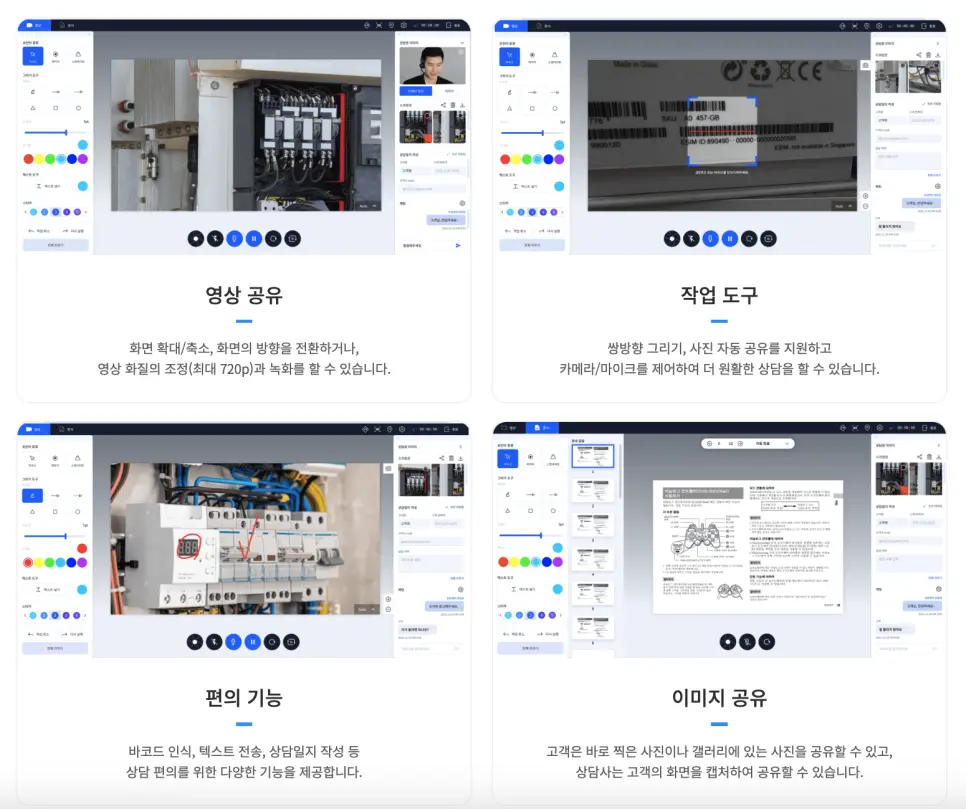Screen dimensions: 966x809
Task: Download the shared photo via the download icon
Action: [x=463, y=105]
